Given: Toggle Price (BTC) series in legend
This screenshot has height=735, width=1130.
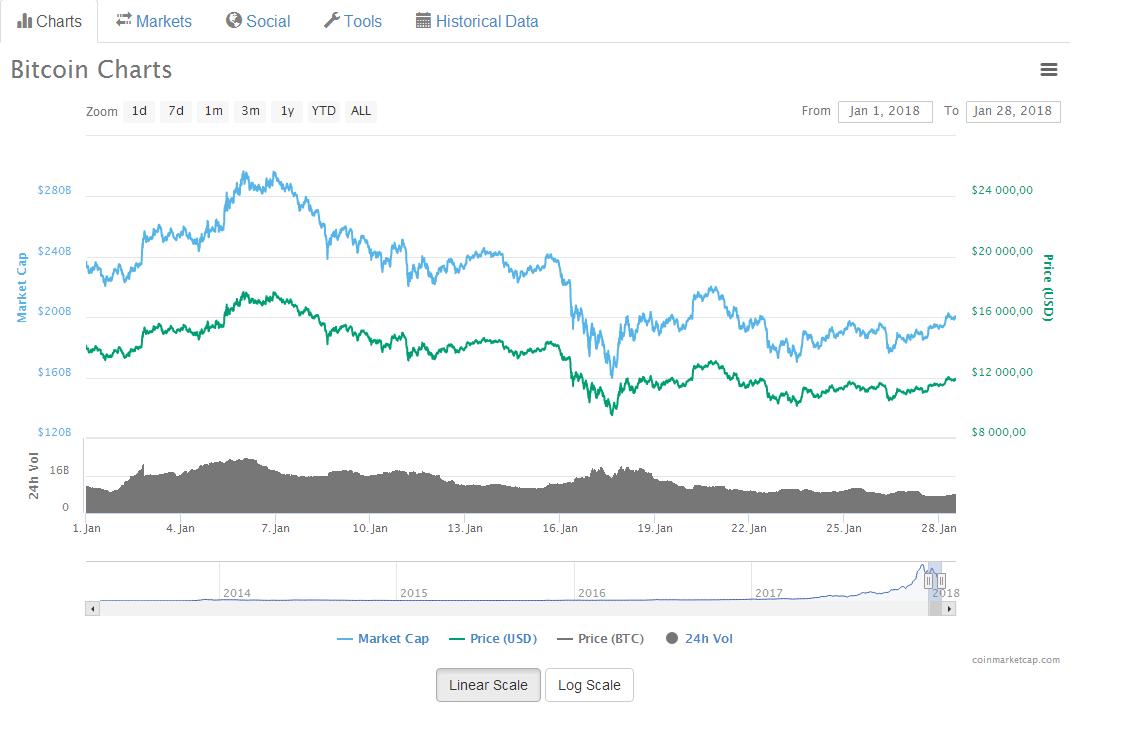Looking at the screenshot, I should click(600, 638).
